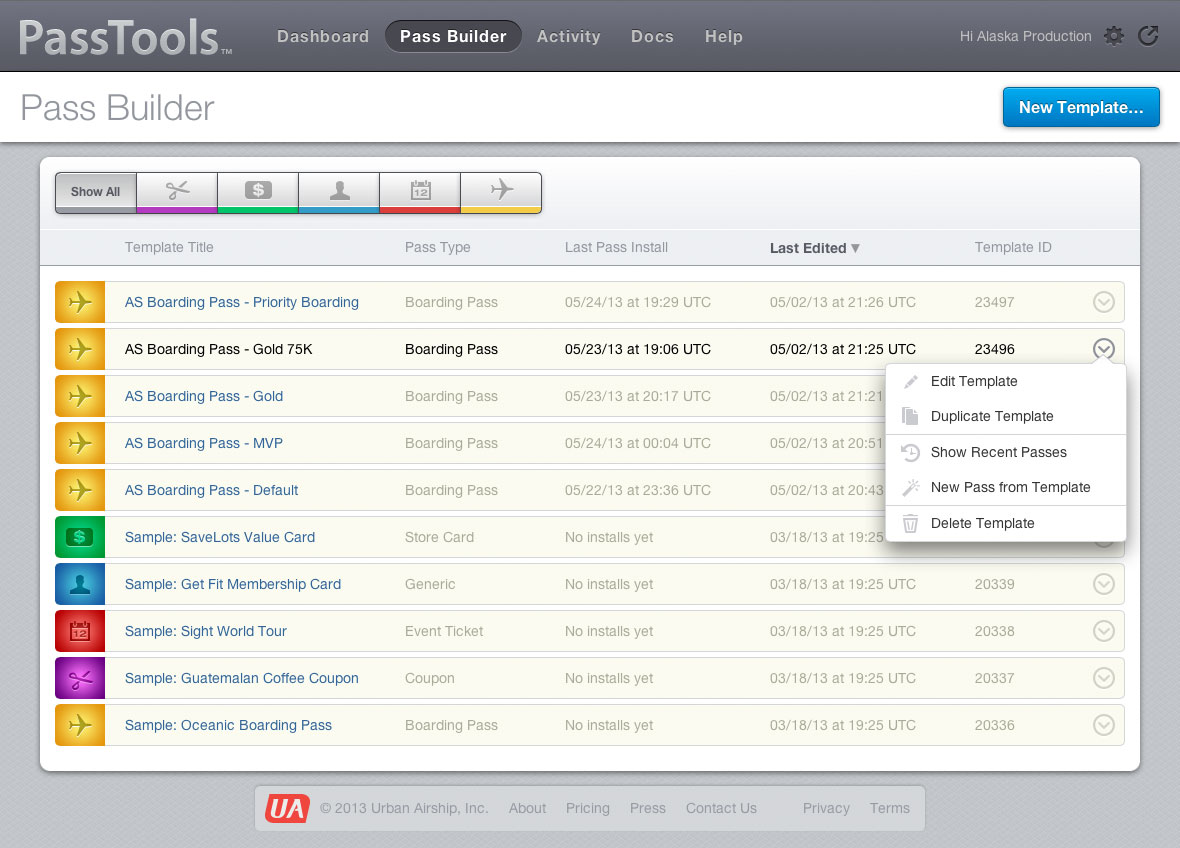Click purple scissors icon for Guatemalan Coffee Coupon
Image resolution: width=1180 pixels, height=848 pixels.
(80, 679)
